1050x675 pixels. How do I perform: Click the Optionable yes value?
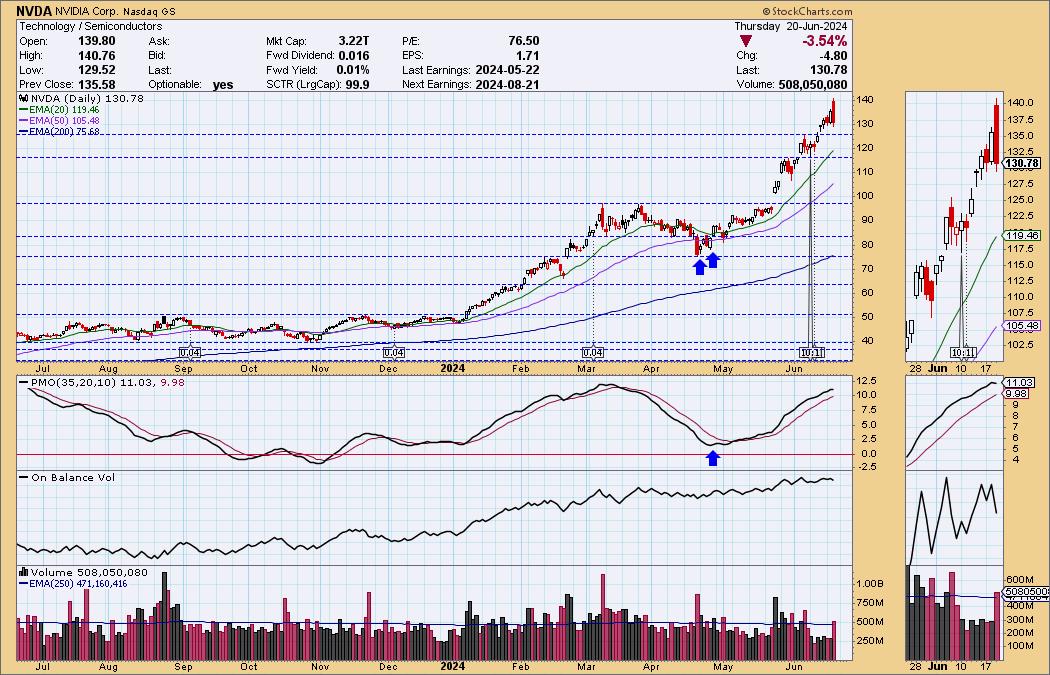[223, 85]
